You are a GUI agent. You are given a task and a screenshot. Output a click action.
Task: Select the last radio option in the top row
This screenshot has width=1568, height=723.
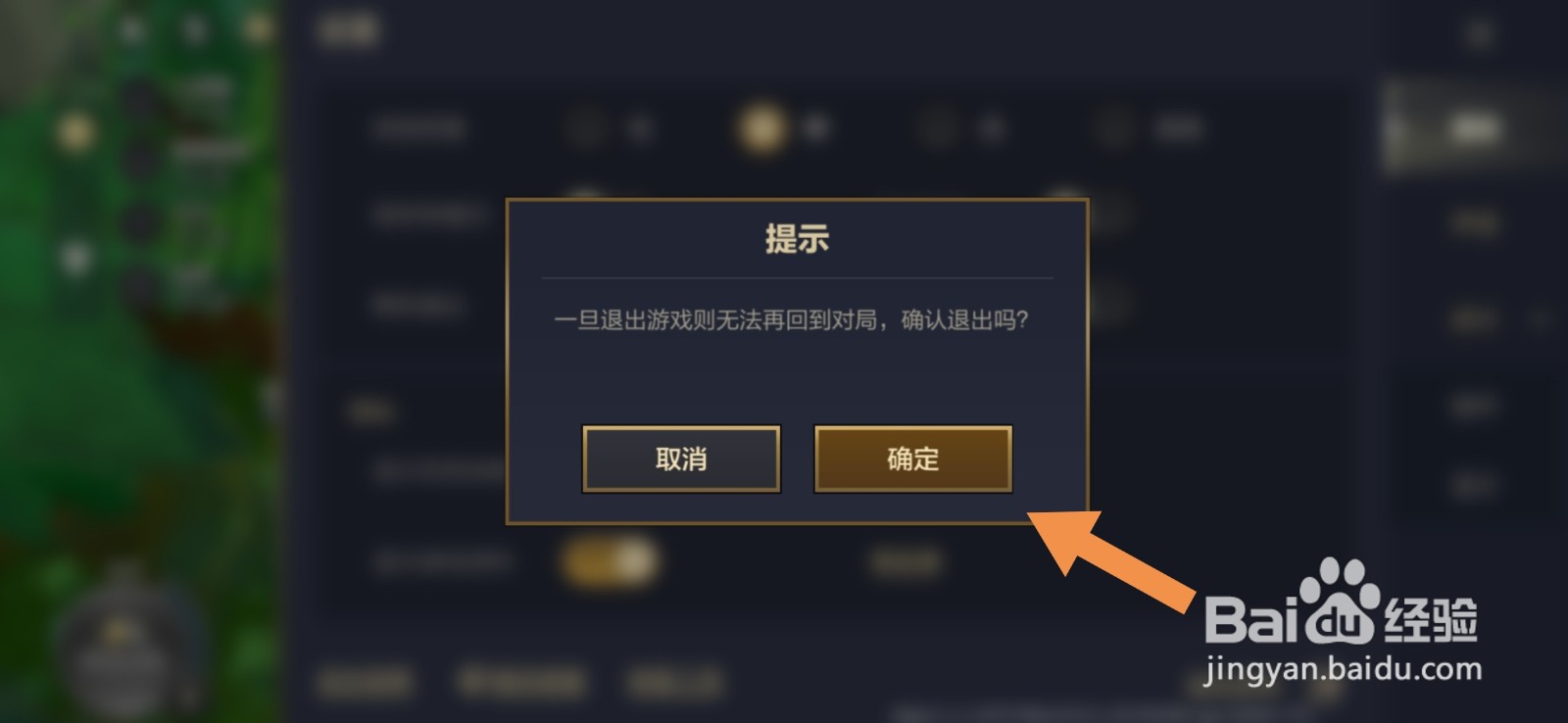[1114, 127]
